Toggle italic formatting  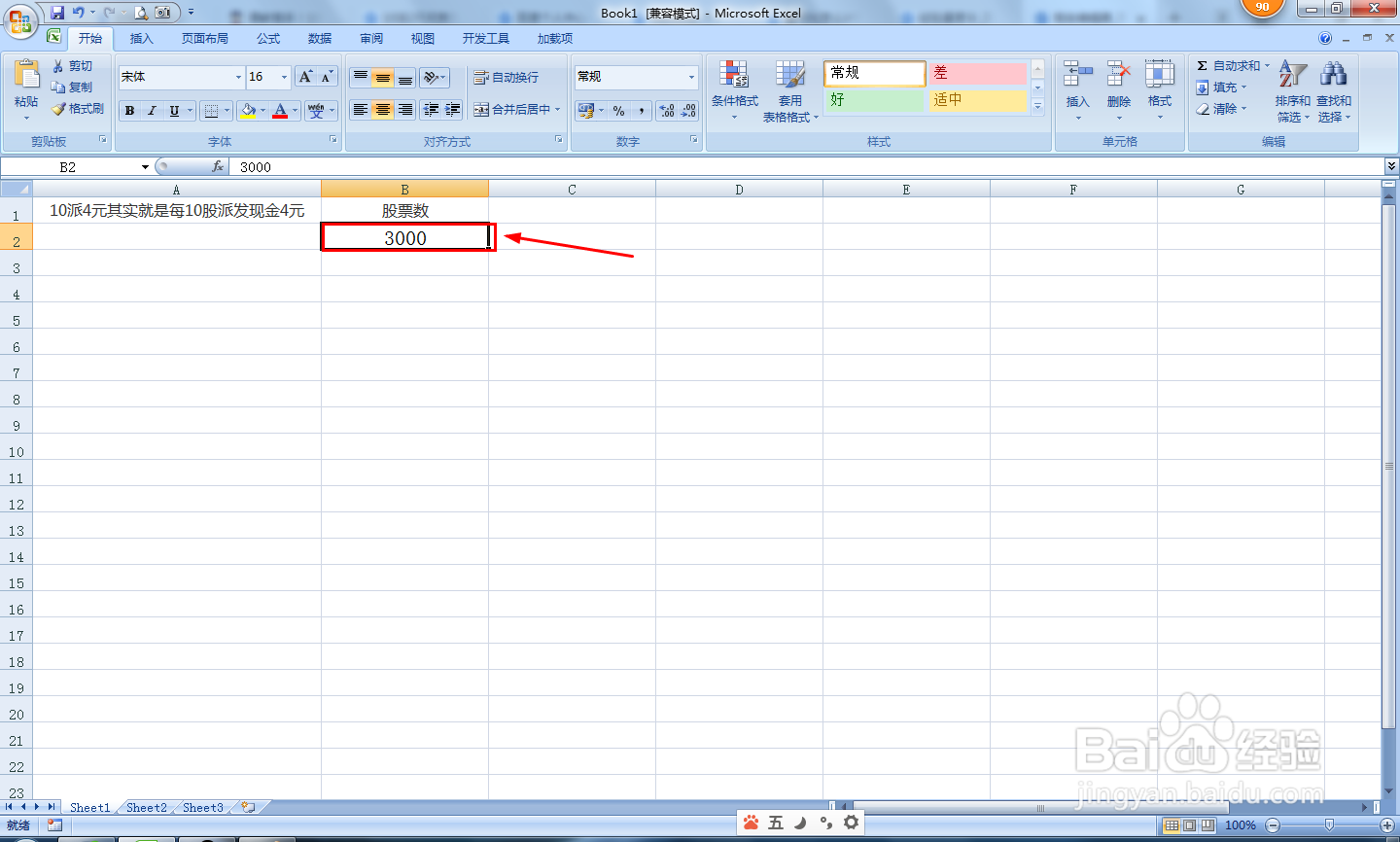point(152,111)
